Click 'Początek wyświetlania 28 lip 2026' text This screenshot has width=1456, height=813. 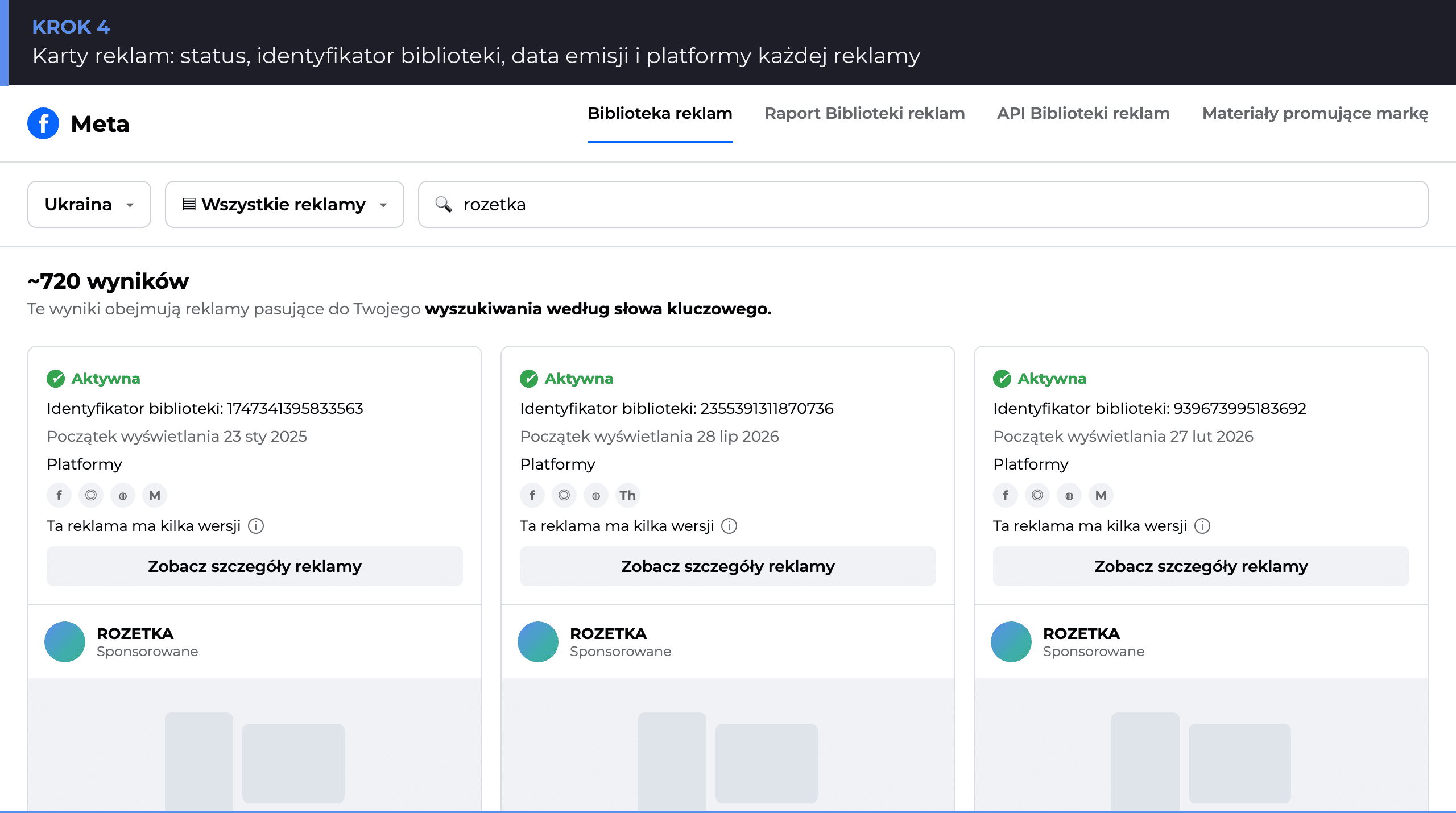coord(650,436)
